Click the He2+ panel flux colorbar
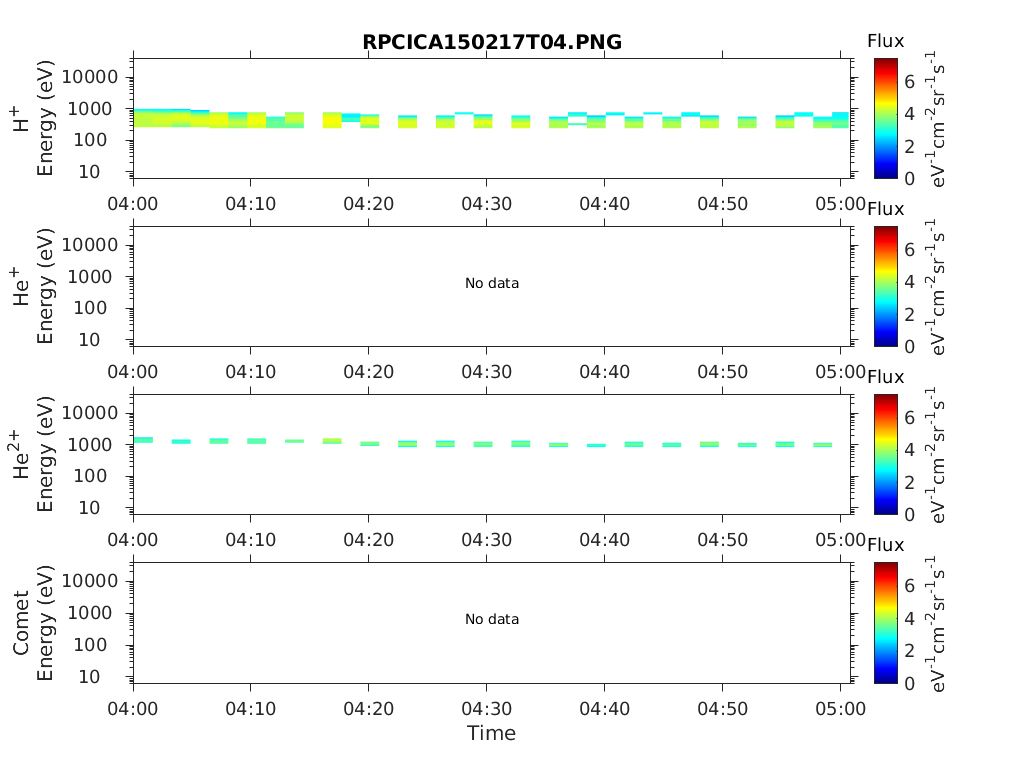Screen dimensions: 1024x768 point(886,454)
